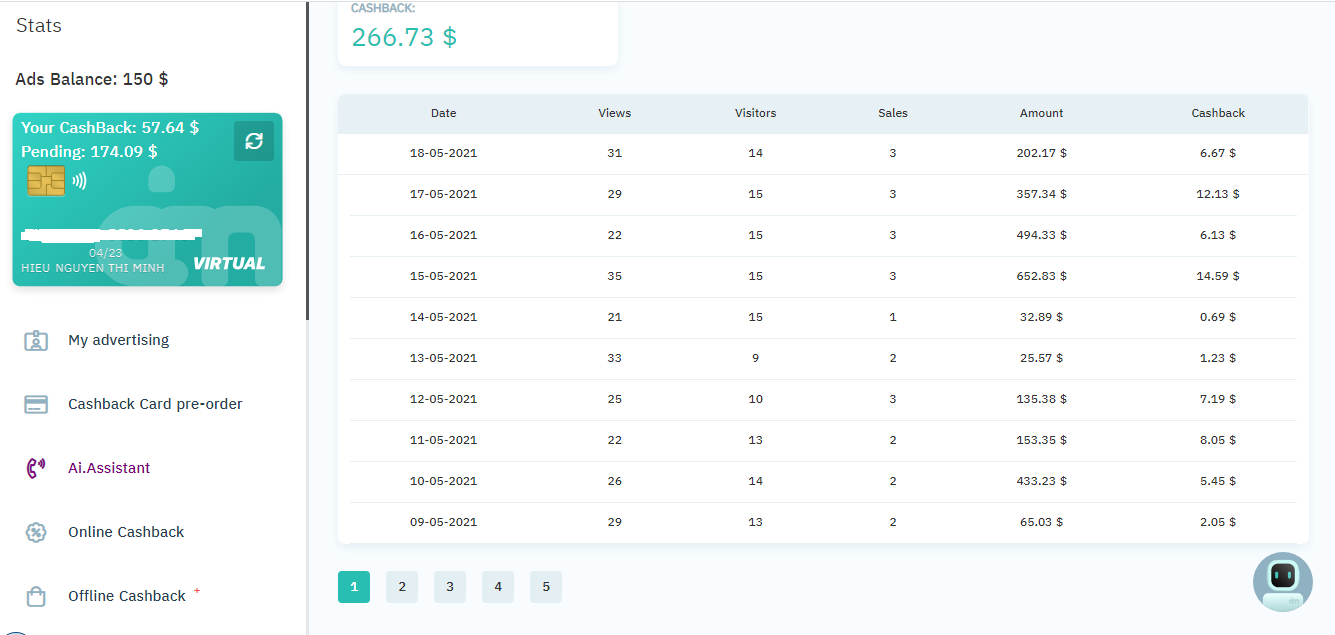The width and height of the screenshot is (1335, 635).
Task: Click Your CashBack: 57.64 $ text
Action: (x=110, y=128)
